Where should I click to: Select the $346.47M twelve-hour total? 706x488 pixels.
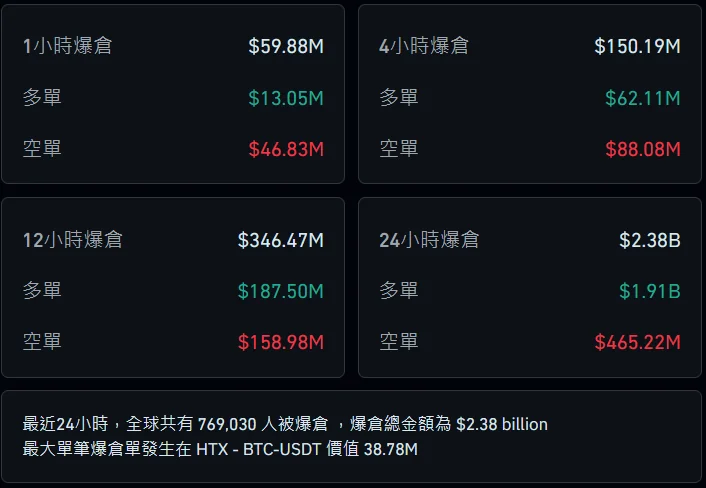(281, 240)
